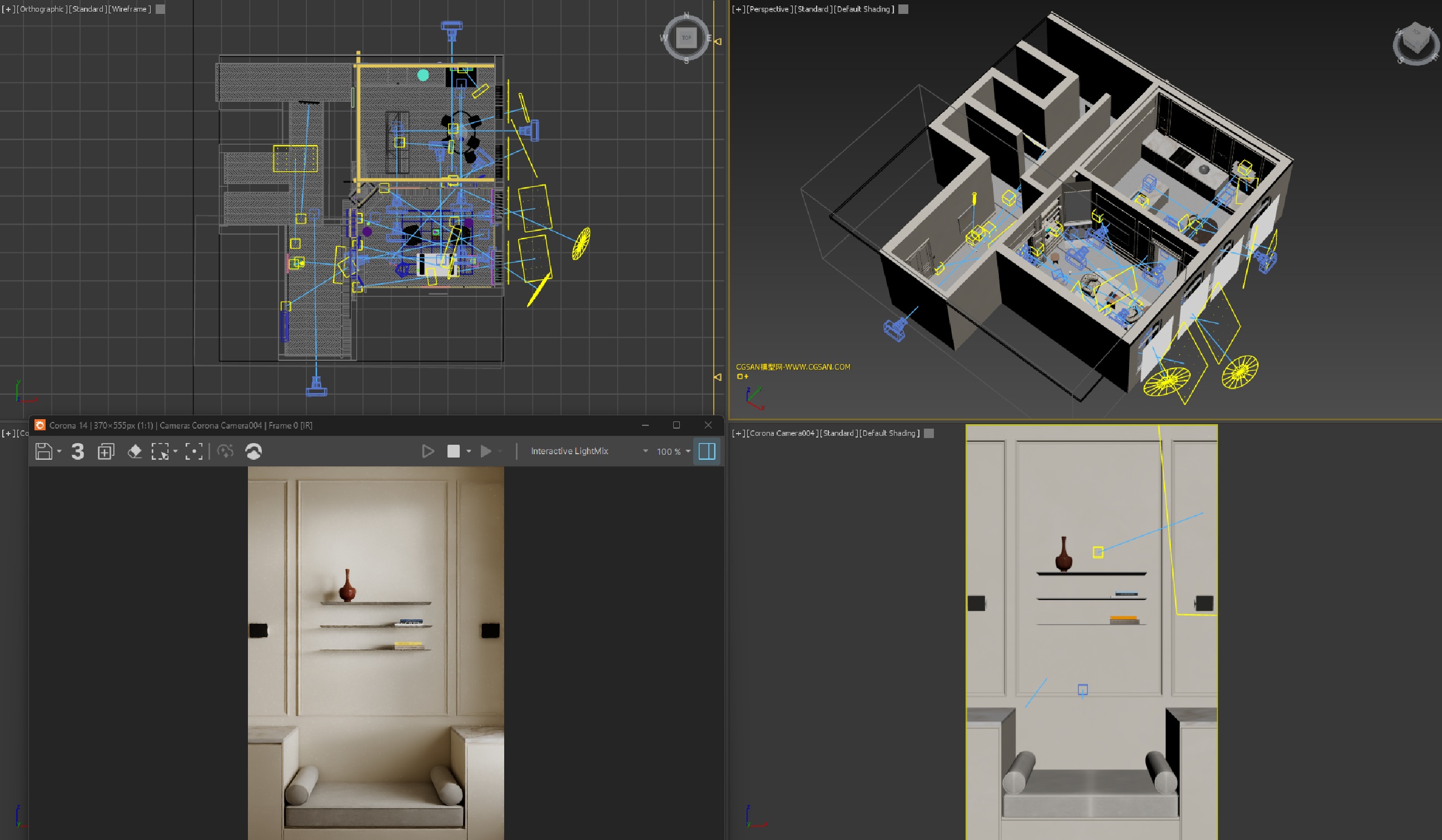
Task: Open the [+] menu of the Corona Camera004 viewport
Action: pos(738,433)
